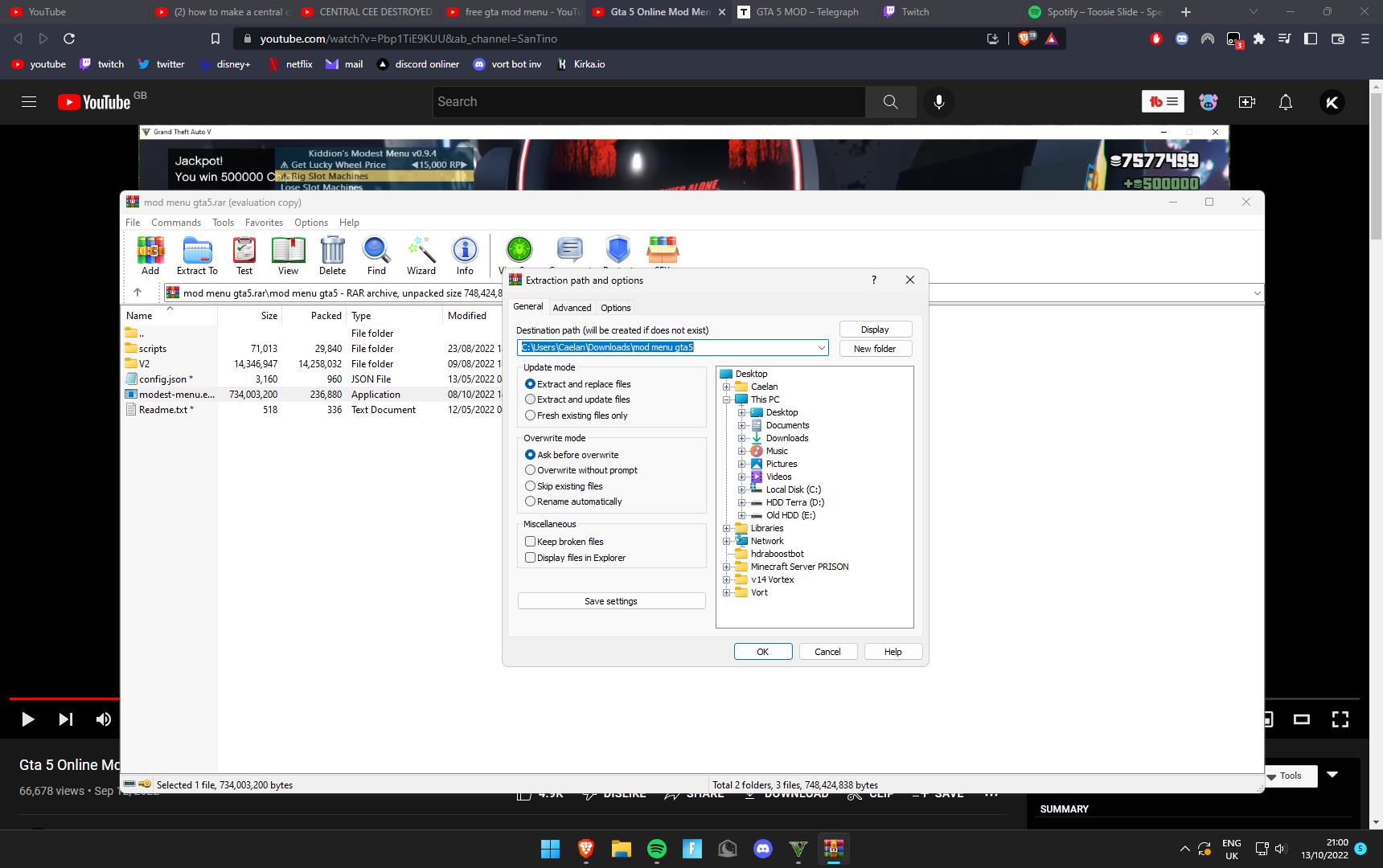1383x868 pixels.
Task: Open Spotify from the taskbar
Action: click(x=657, y=849)
